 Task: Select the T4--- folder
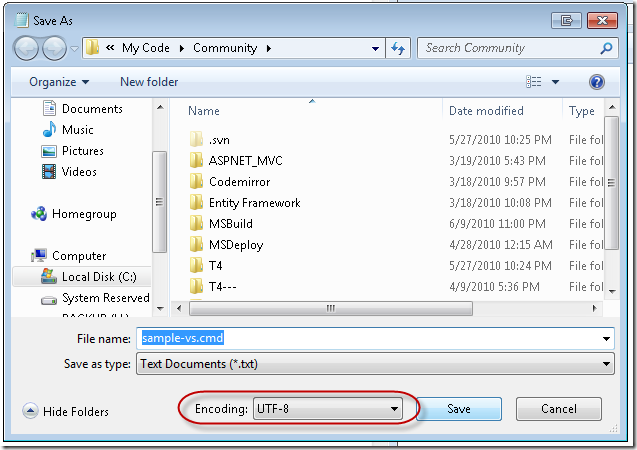[x=222, y=287]
